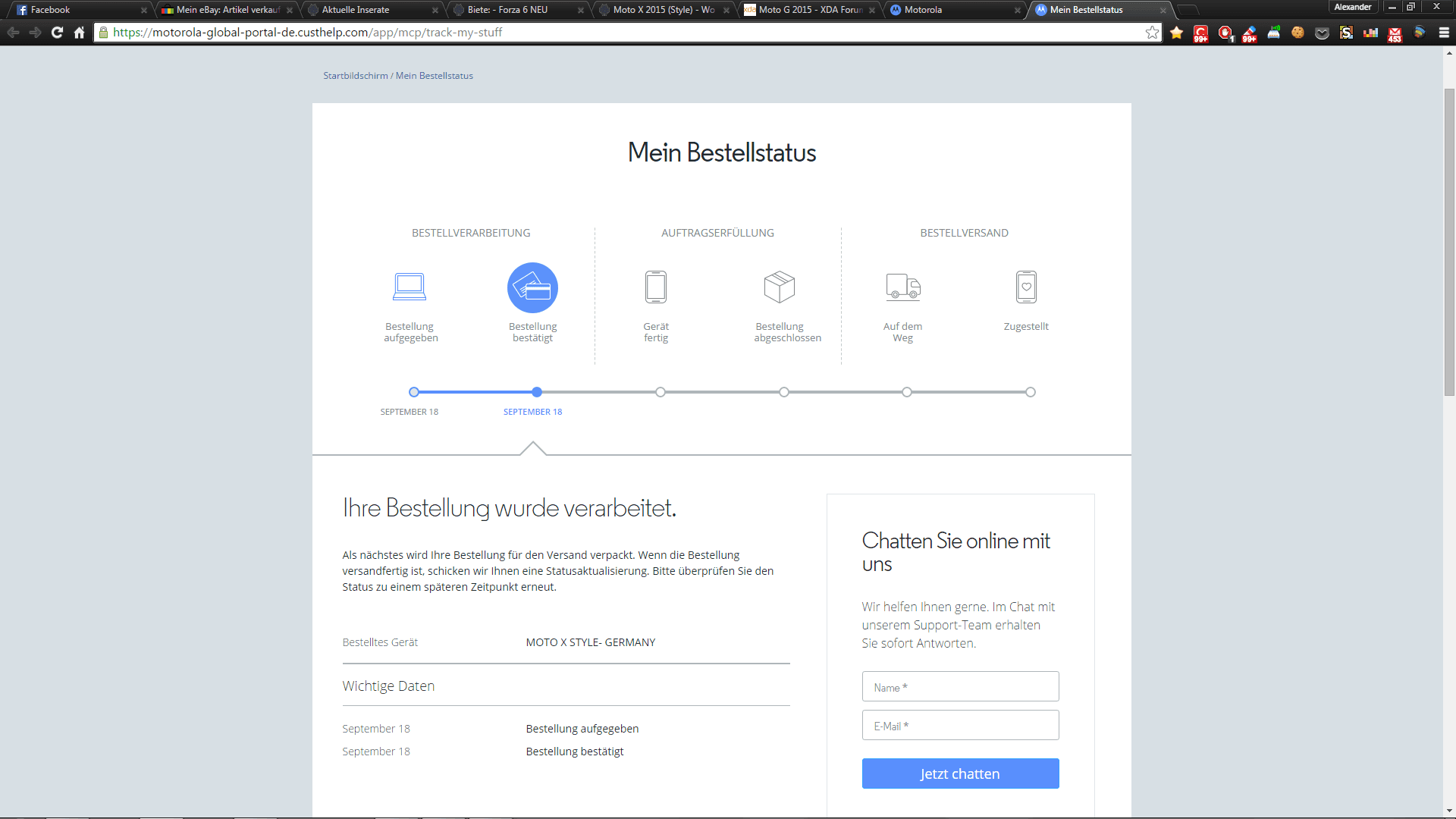Click the first progress marker for Bestellung aufgegeben

pyautogui.click(x=413, y=392)
